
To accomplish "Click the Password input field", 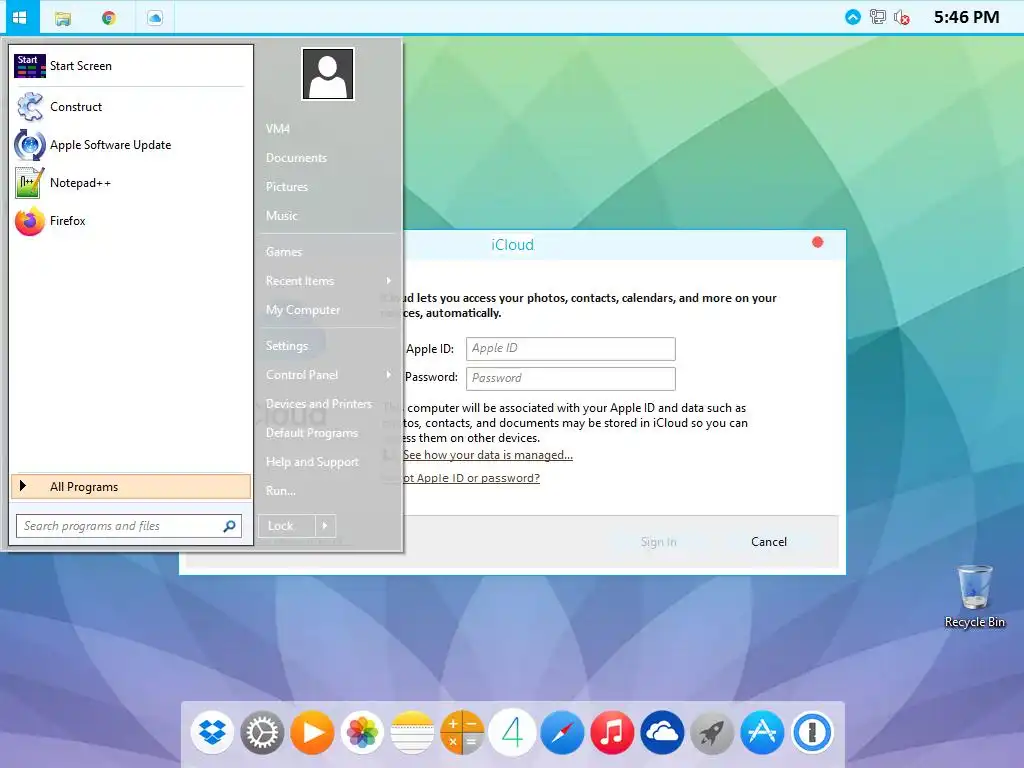I will pyautogui.click(x=570, y=379).
